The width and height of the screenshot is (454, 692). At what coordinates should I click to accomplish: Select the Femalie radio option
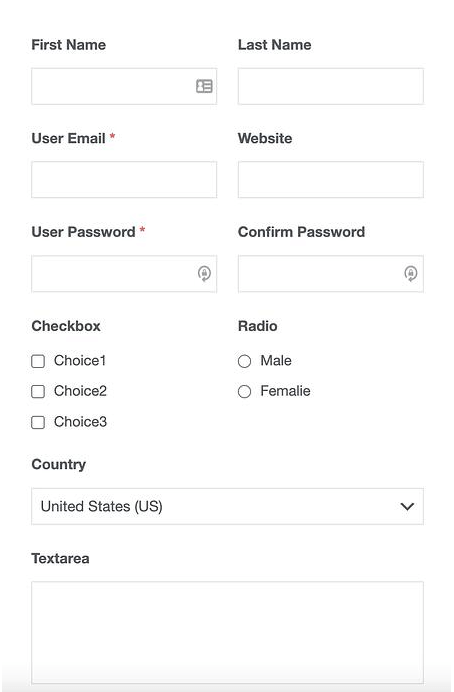pyautogui.click(x=244, y=391)
